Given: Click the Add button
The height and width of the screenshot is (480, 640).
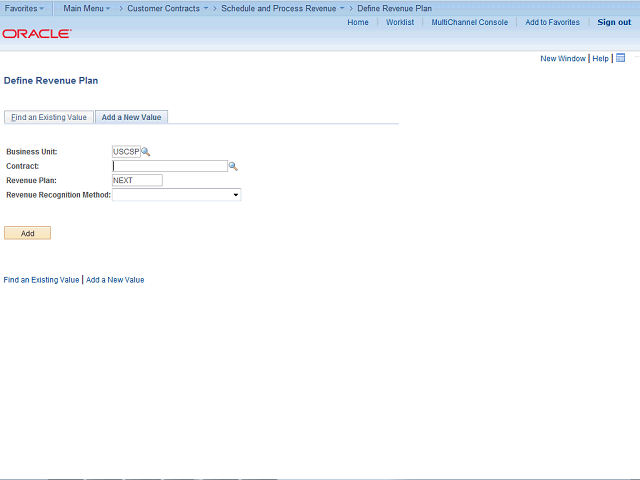Looking at the screenshot, I should pos(27,233).
